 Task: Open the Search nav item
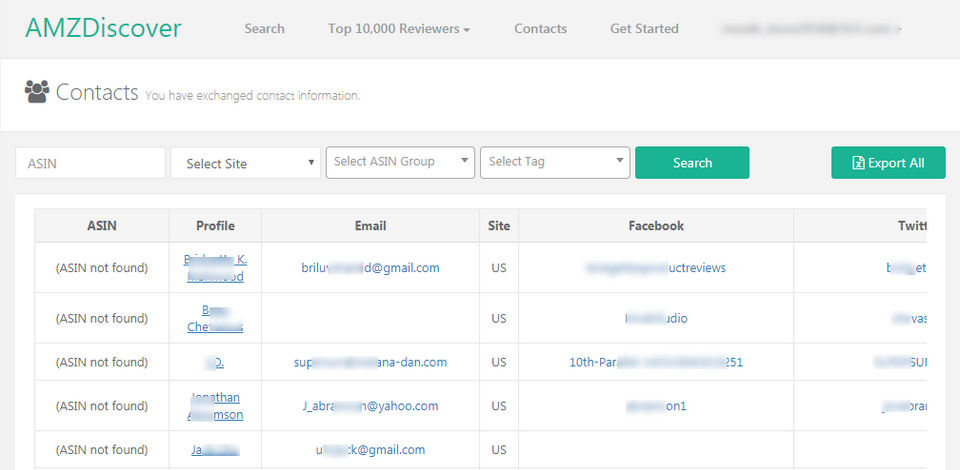[x=264, y=29]
